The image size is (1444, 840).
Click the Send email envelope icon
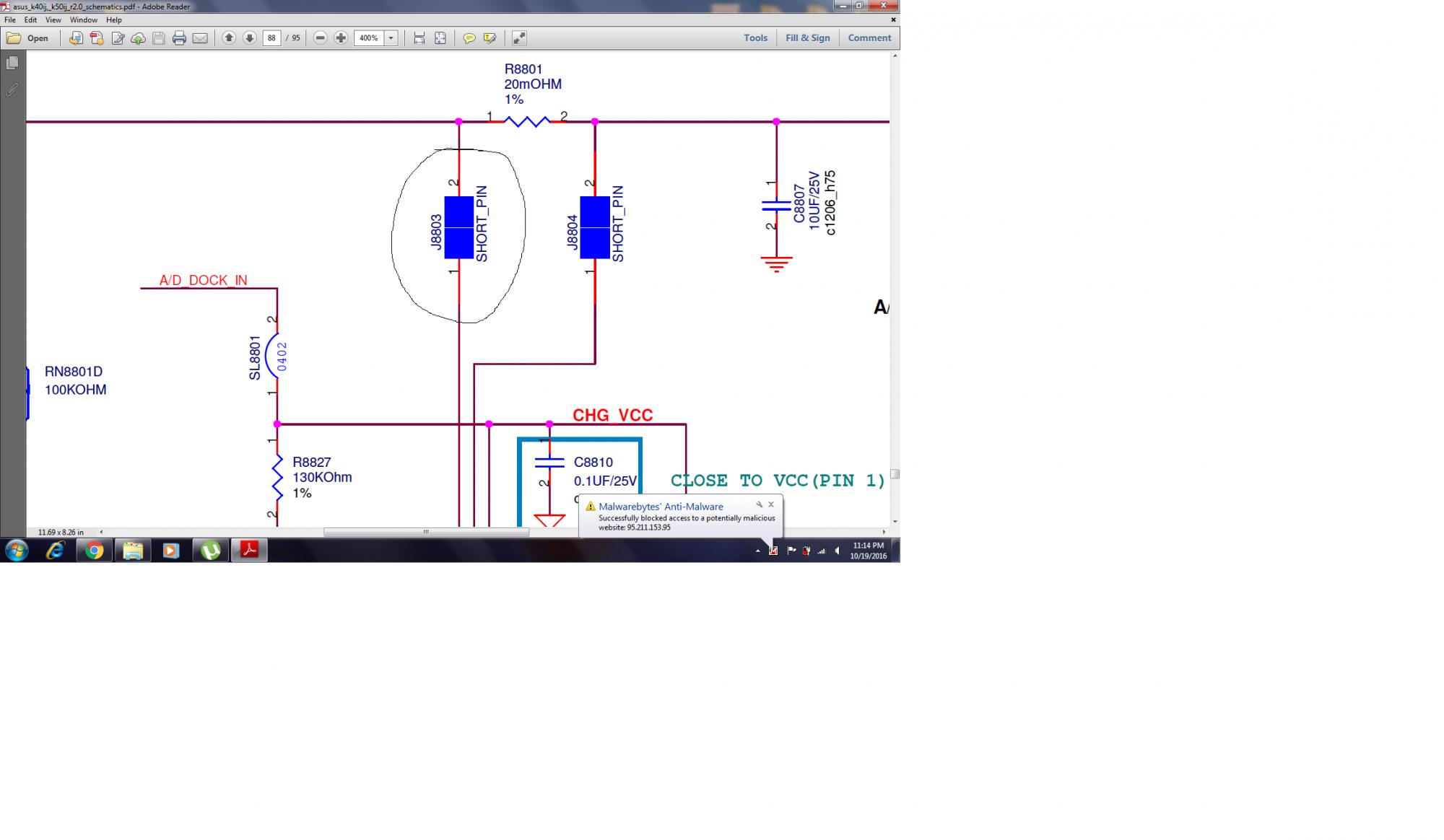click(200, 38)
